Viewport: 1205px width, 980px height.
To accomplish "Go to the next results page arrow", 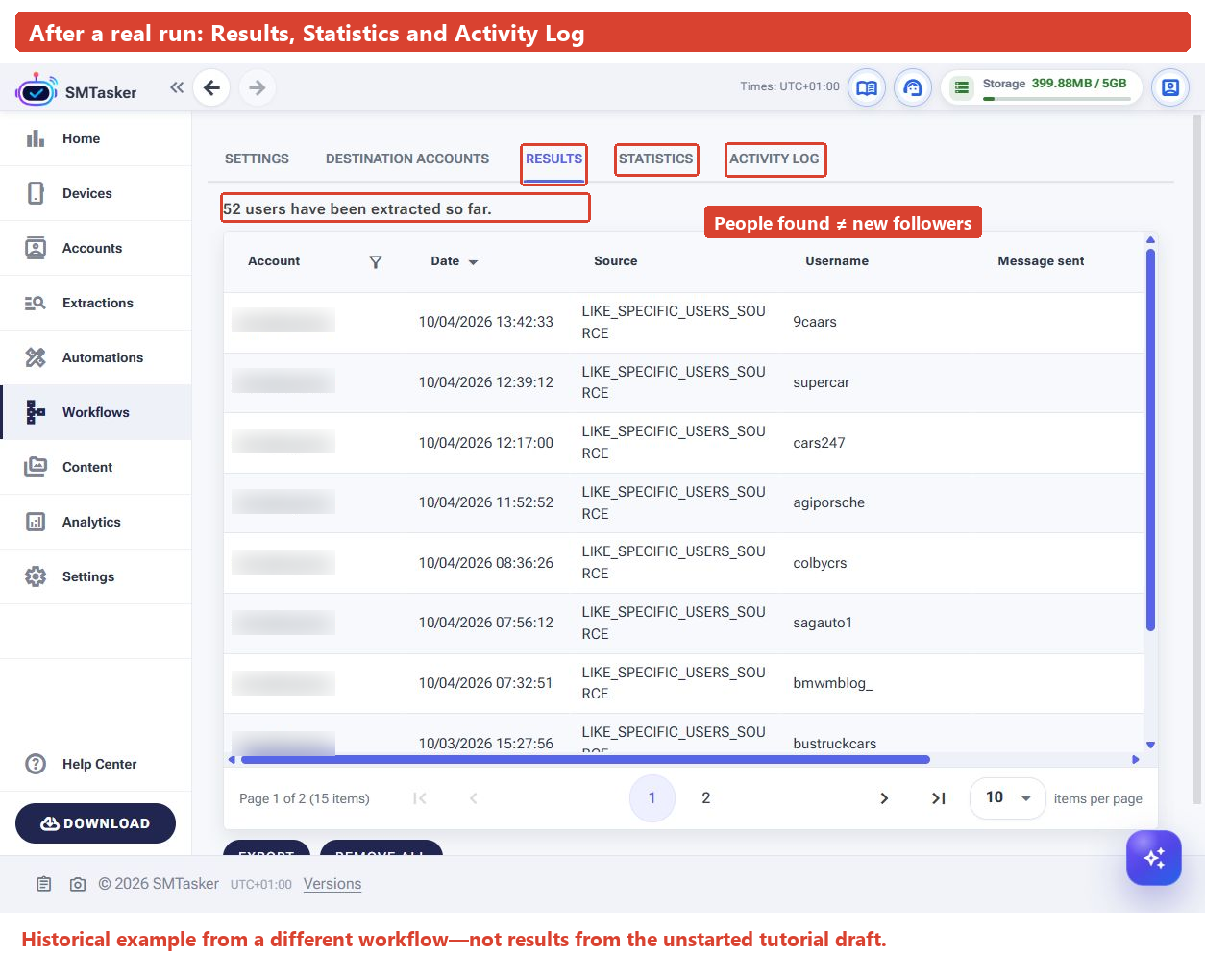I will tap(884, 798).
